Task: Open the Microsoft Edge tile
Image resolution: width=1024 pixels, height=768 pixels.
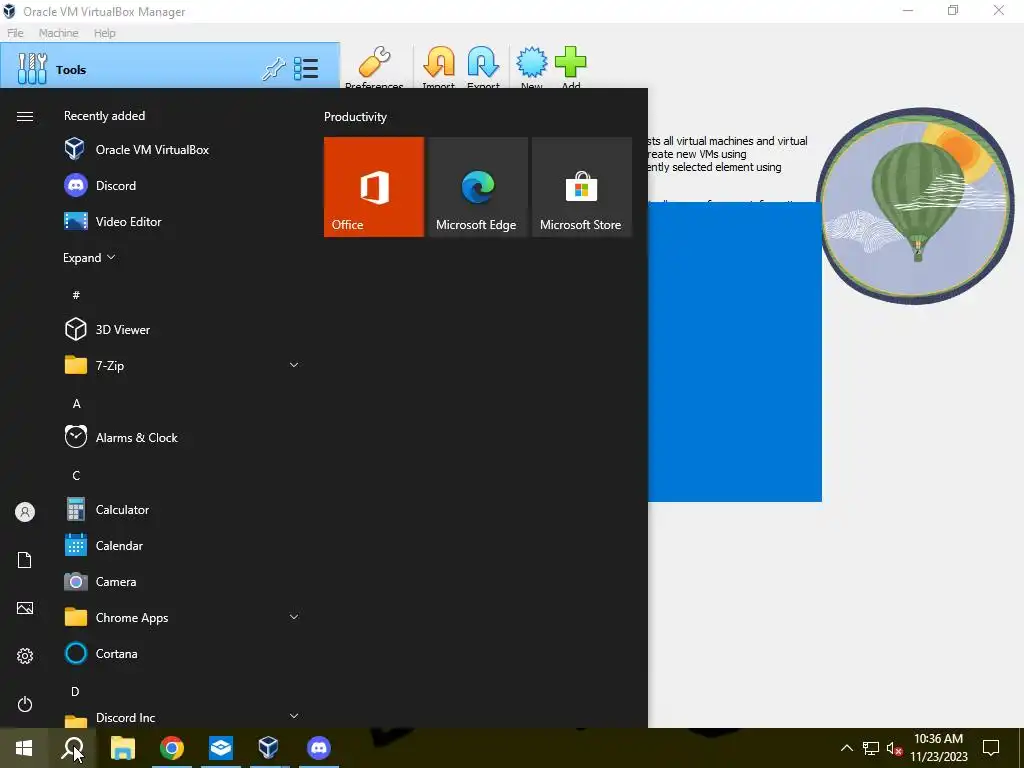Action: click(477, 187)
